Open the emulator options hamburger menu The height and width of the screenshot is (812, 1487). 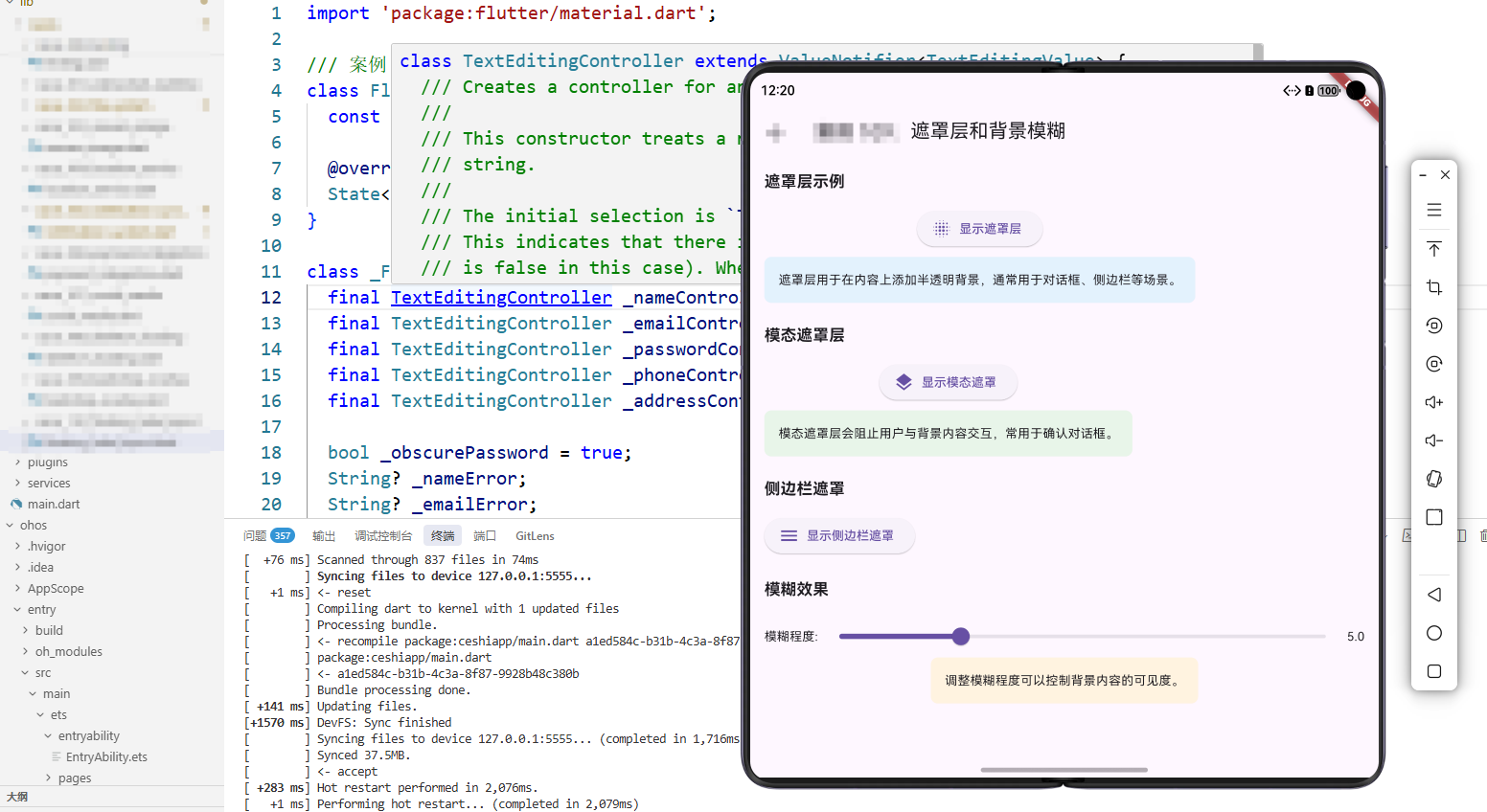coord(1434,209)
